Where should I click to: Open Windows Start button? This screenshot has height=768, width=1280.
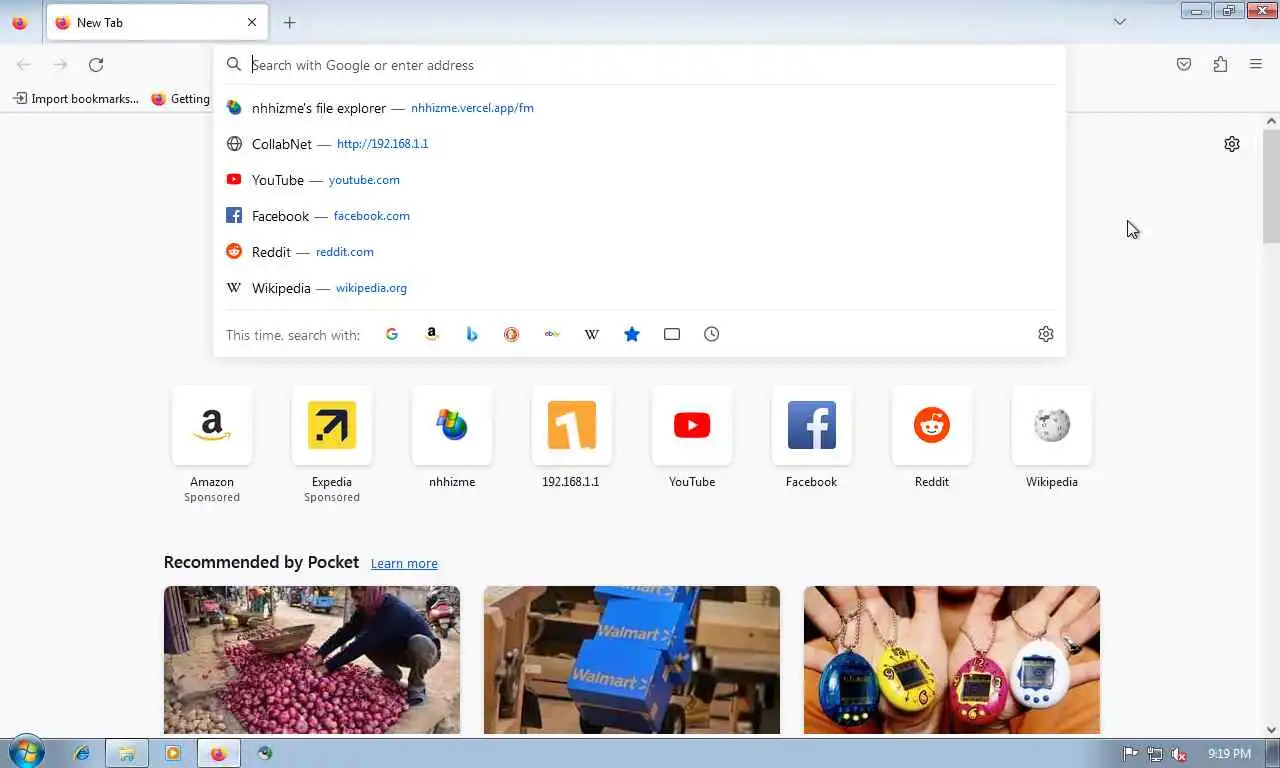(x=25, y=752)
